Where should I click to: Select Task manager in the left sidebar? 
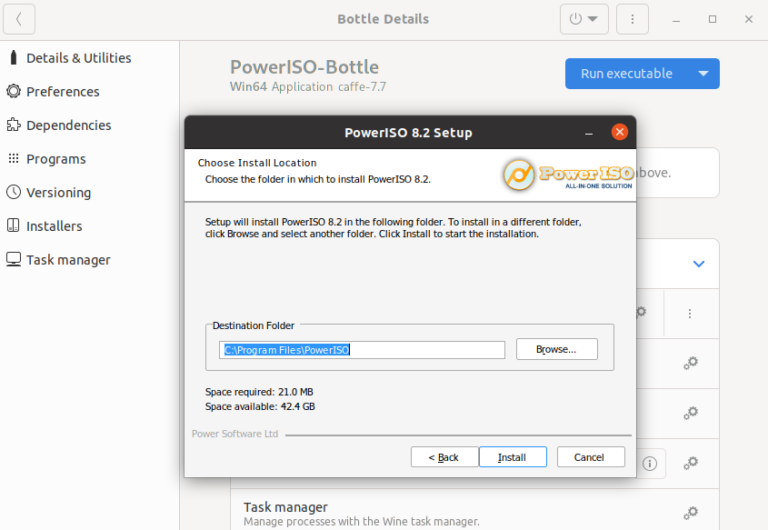pyautogui.click(x=68, y=260)
